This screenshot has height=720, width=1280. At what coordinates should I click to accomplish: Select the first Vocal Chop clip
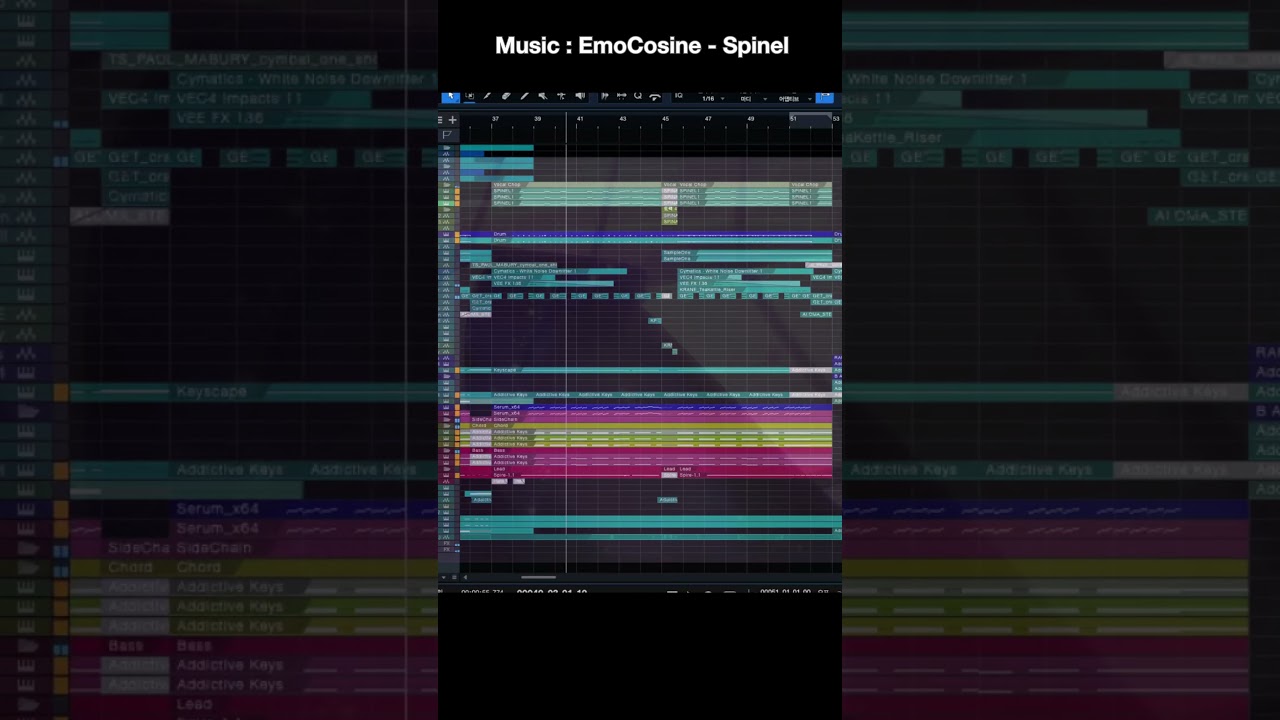tap(576, 184)
